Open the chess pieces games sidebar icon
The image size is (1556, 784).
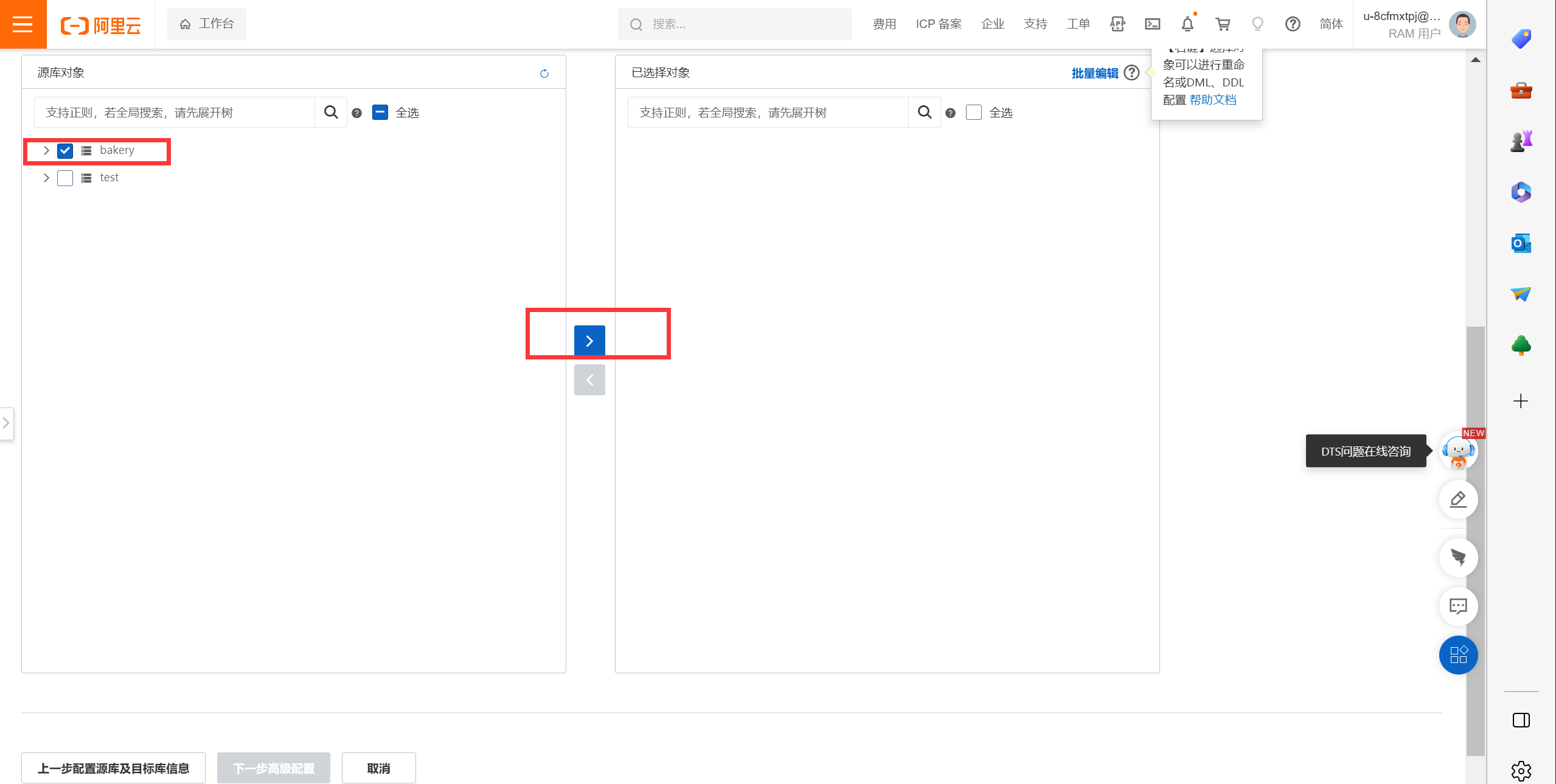(x=1521, y=142)
